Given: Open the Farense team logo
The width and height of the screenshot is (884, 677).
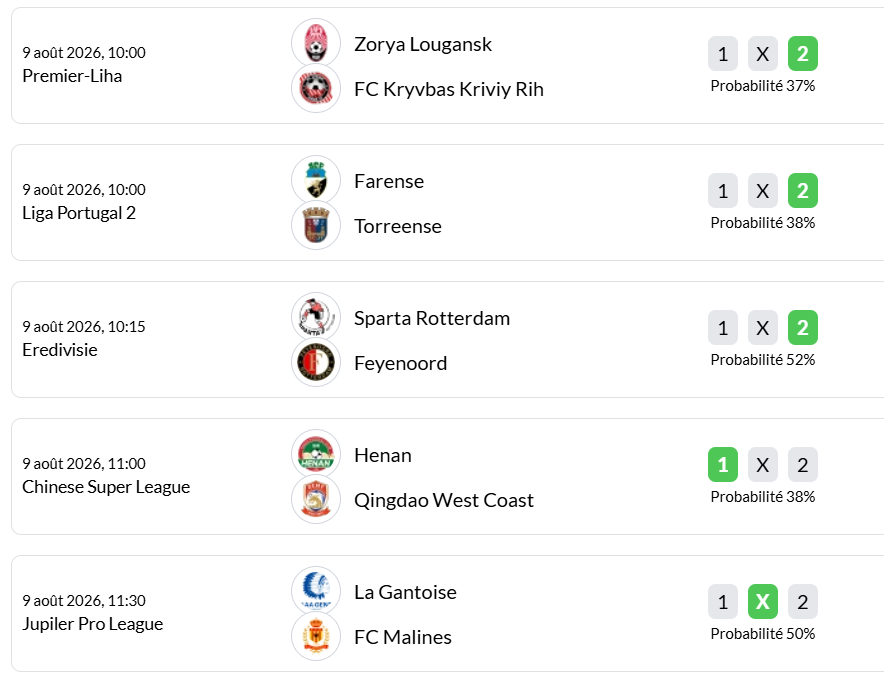Looking at the screenshot, I should coord(316,180).
